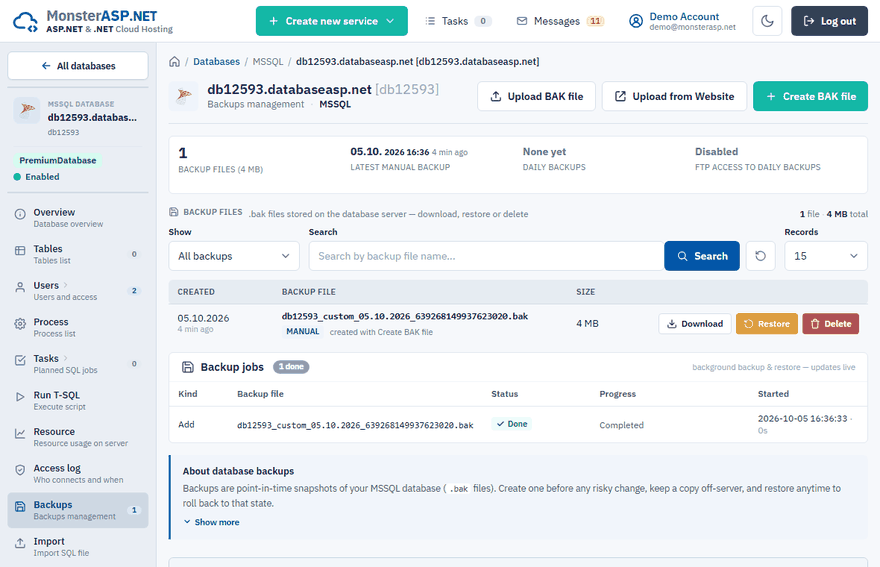Select Overview info icon in sidebar
The height and width of the screenshot is (567, 880).
coord(20,214)
